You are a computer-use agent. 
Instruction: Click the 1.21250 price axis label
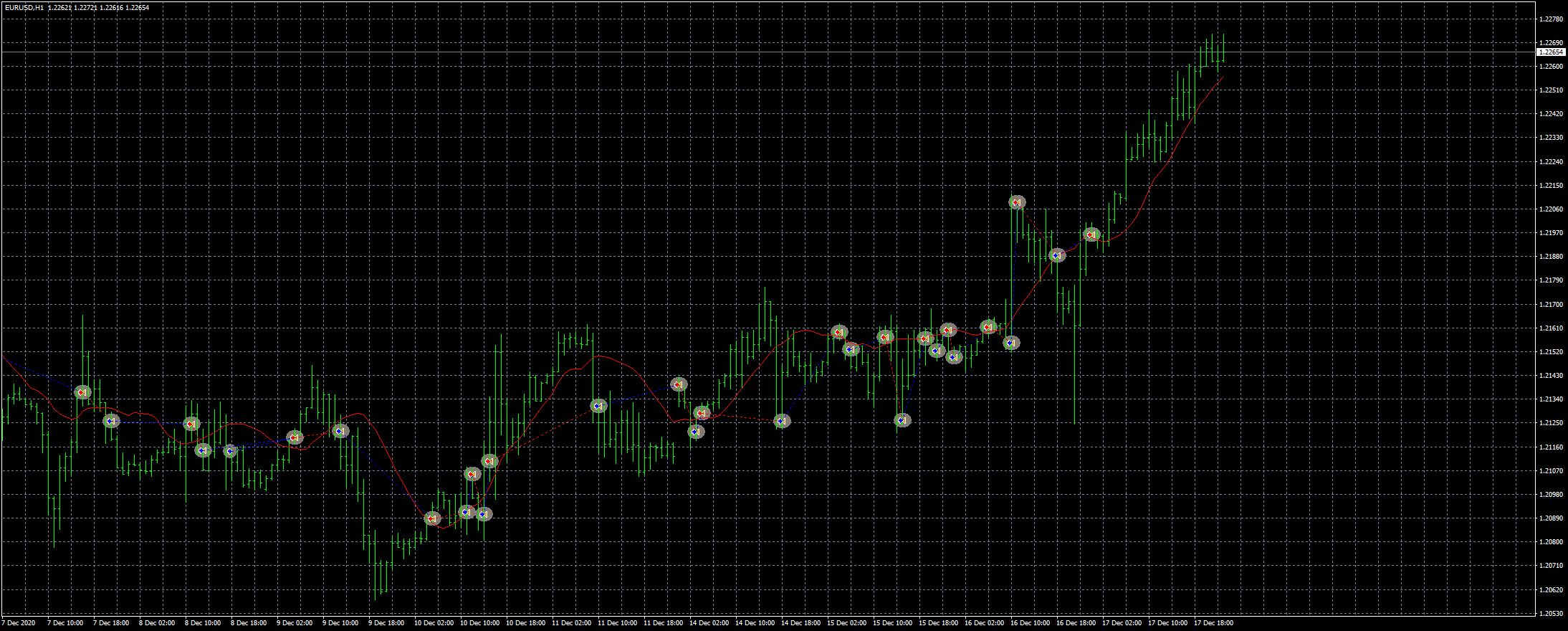tap(1551, 423)
